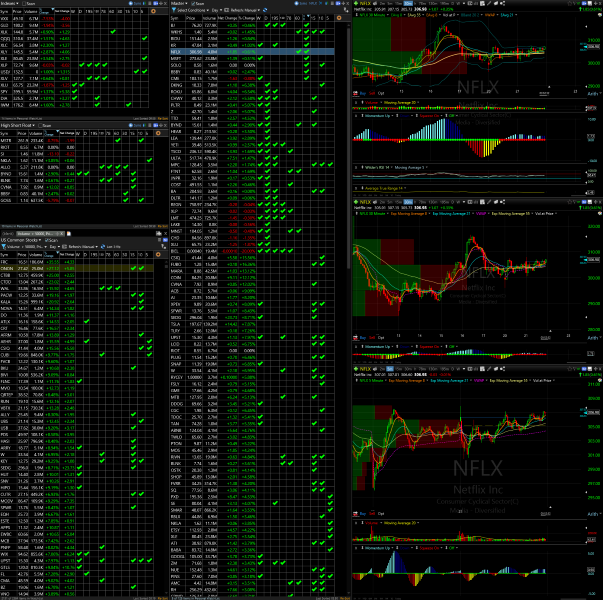Click the filter funnel icon in Master panel
This screenshot has width=603, height=600.
tap(173, 10)
